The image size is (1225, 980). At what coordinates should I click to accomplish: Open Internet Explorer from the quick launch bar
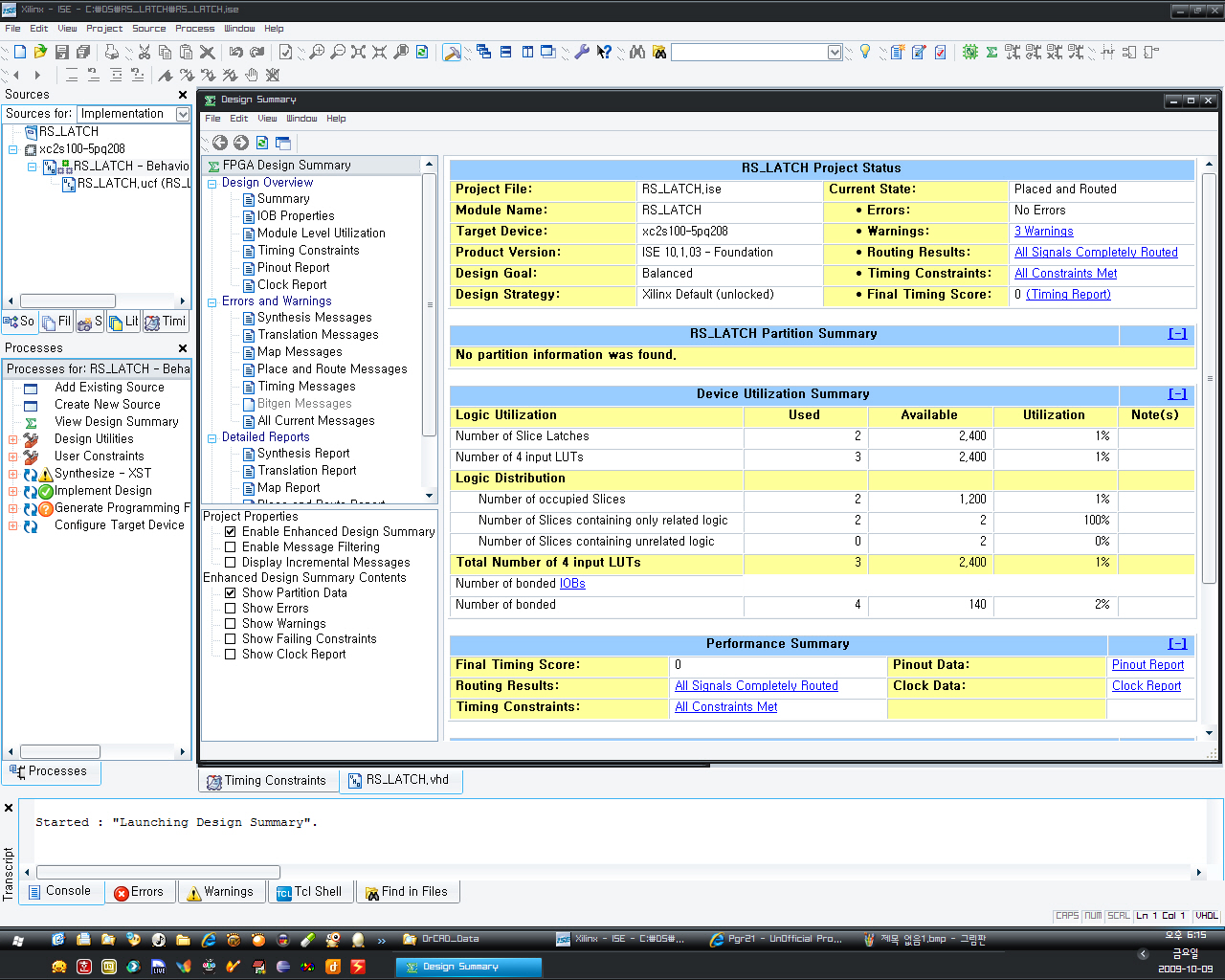point(209,940)
